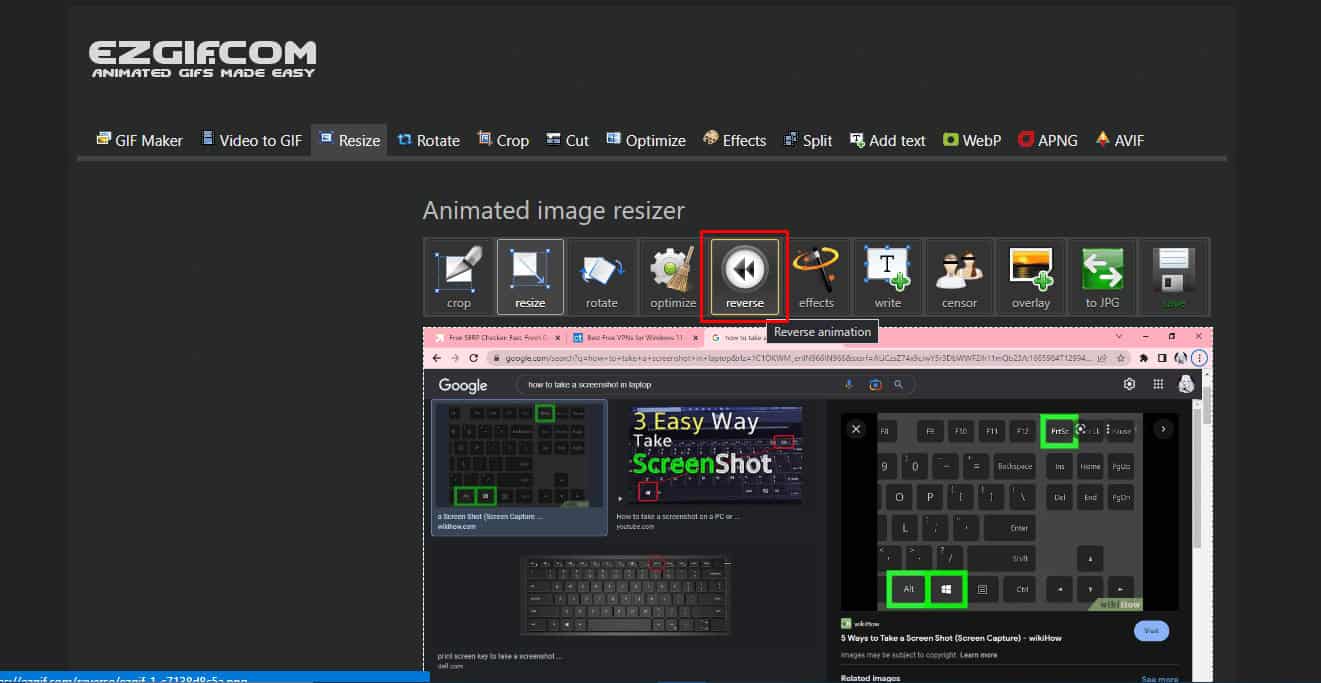
Task: Click the 'Free SERP Checker' browser tab in preview
Action: (x=496, y=337)
